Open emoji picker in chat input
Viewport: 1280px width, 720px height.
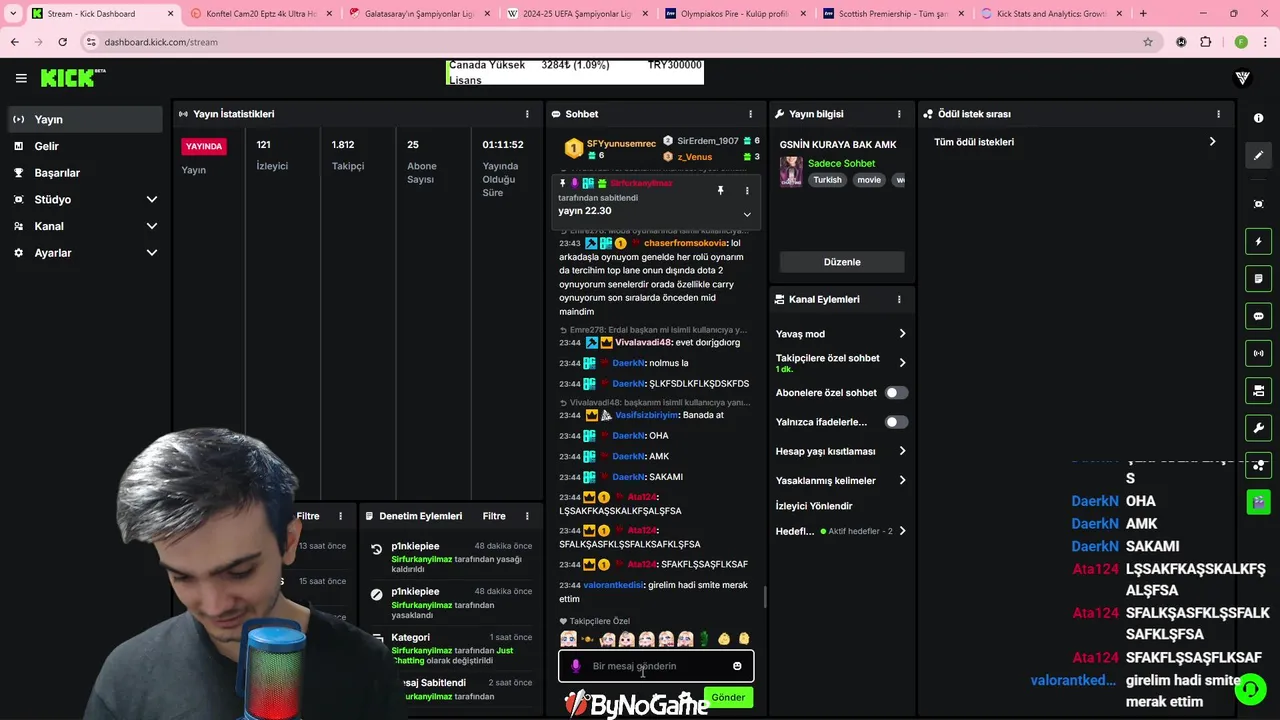click(x=737, y=666)
